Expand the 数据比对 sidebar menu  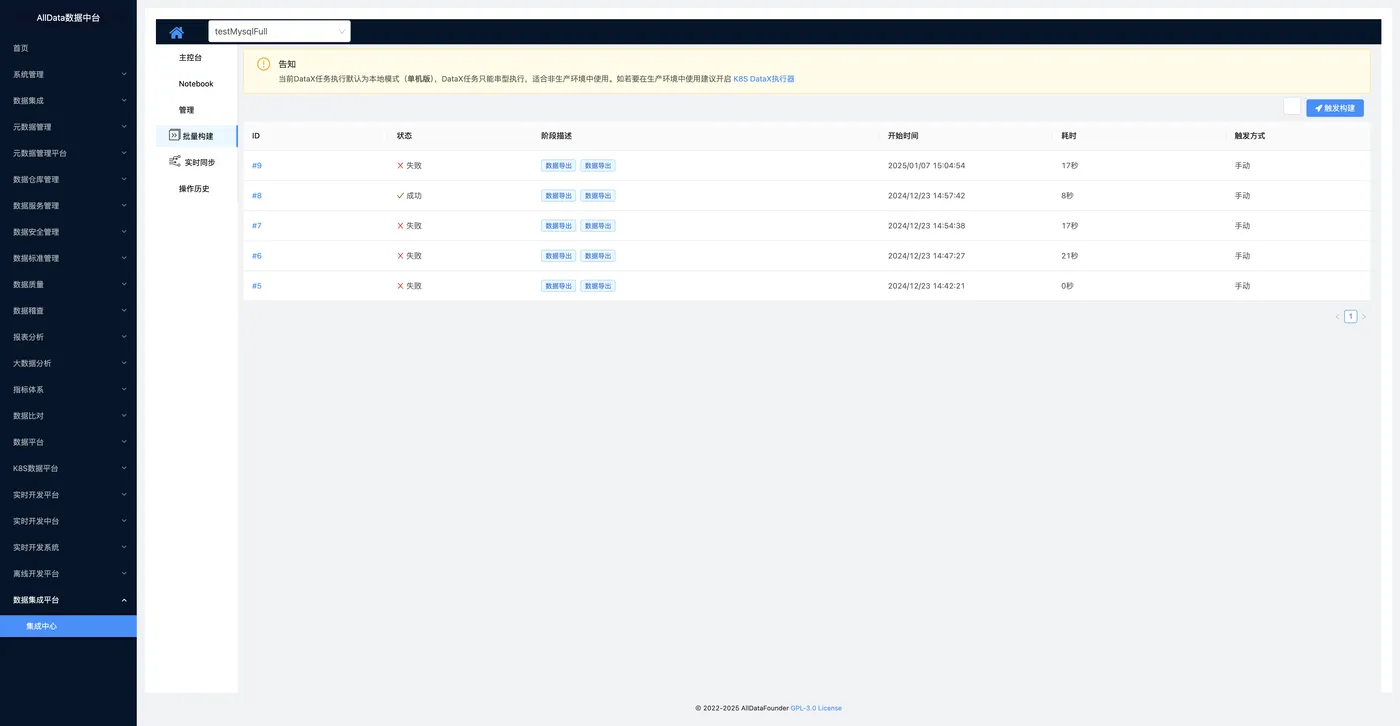click(68, 416)
